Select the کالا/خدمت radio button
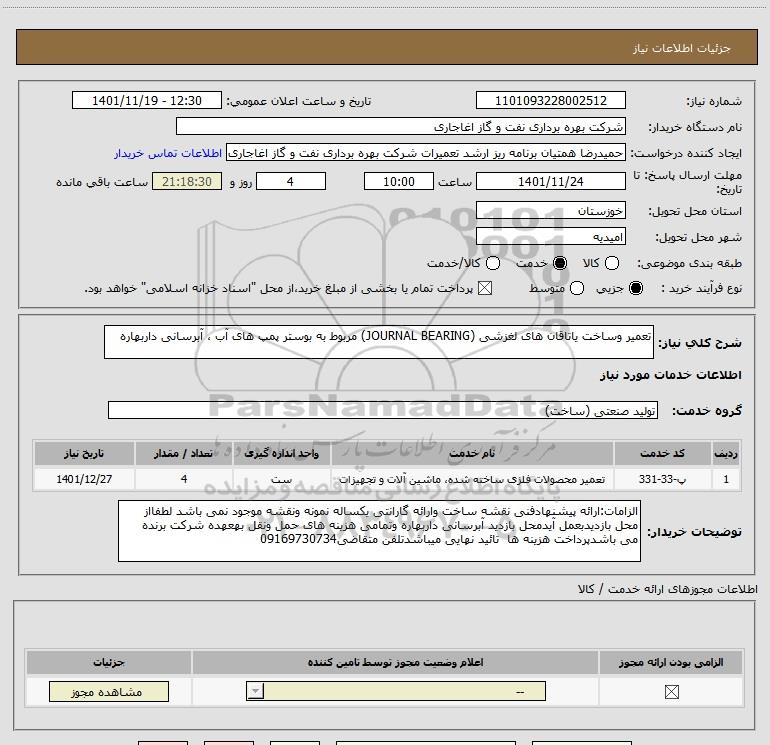The width and height of the screenshot is (770, 745). (493, 263)
